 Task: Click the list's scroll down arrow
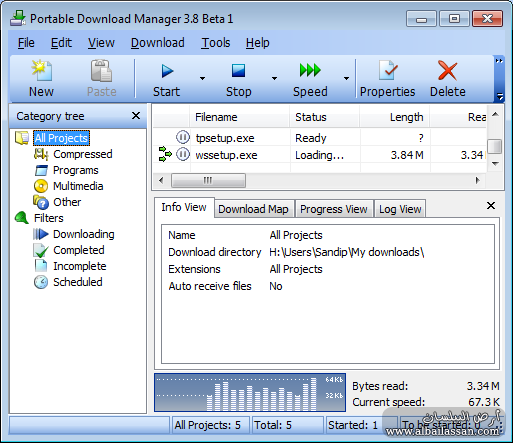point(495,164)
